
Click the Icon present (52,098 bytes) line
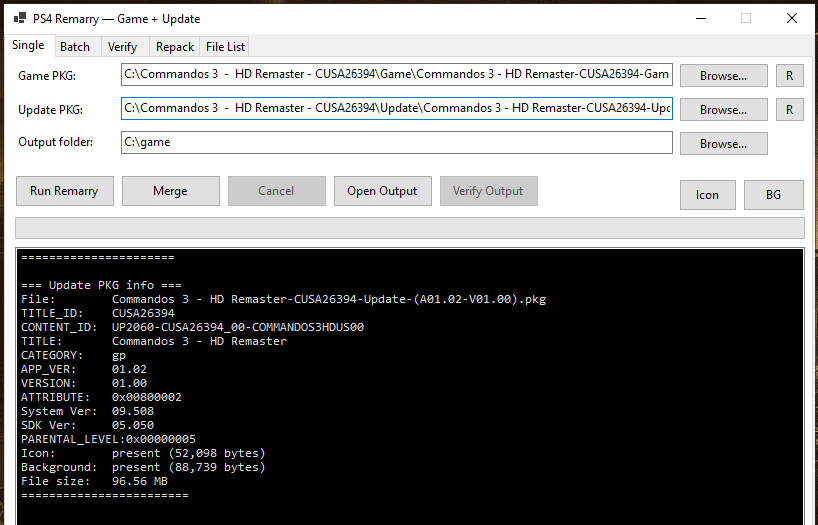143,454
